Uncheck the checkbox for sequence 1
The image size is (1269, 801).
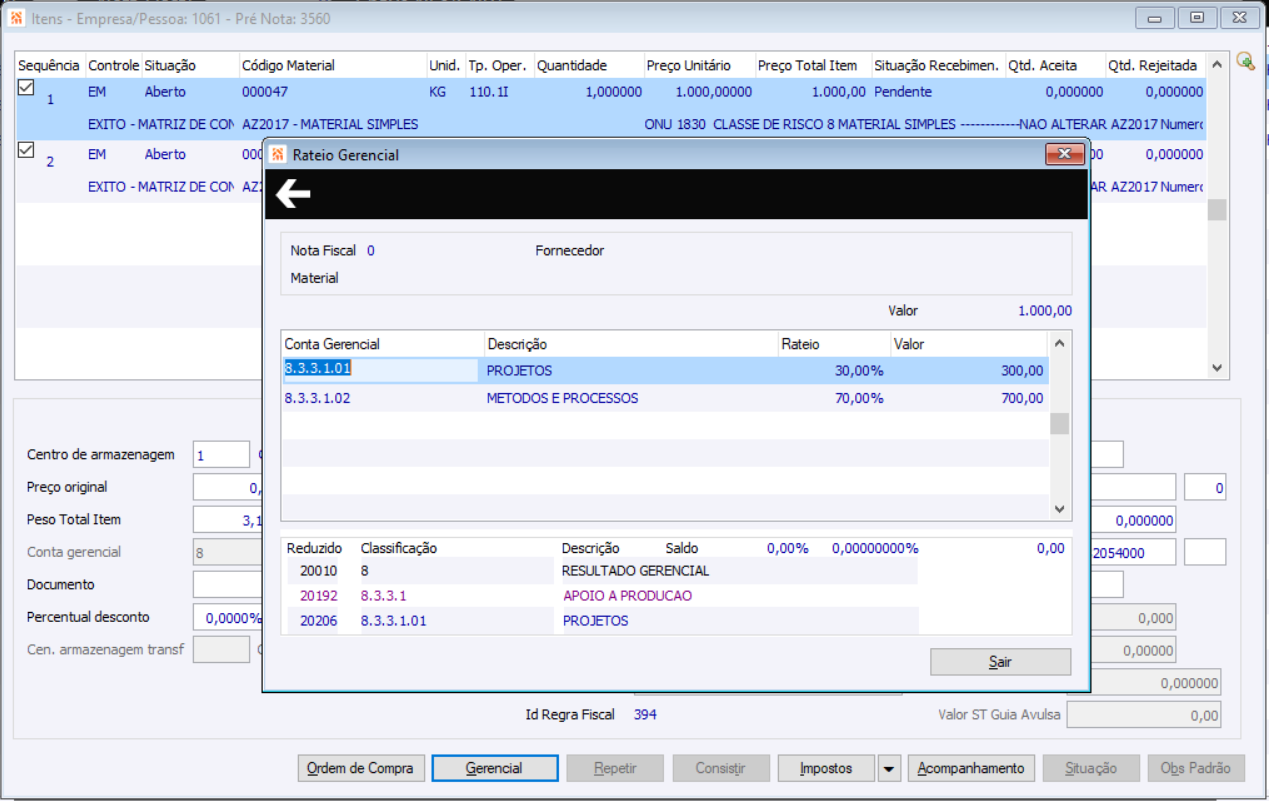point(27,89)
